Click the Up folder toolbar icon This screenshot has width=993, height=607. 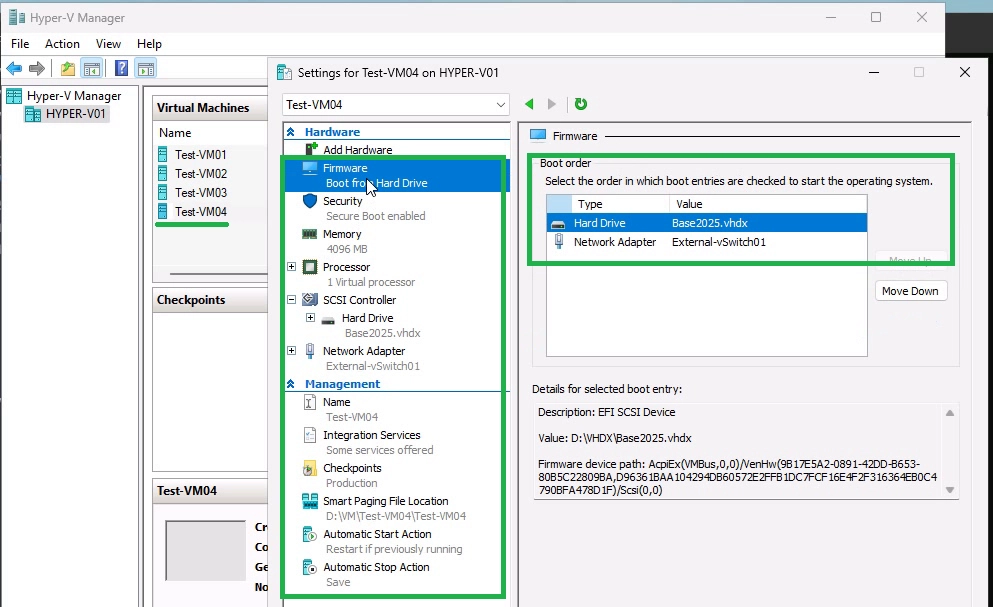coord(68,68)
